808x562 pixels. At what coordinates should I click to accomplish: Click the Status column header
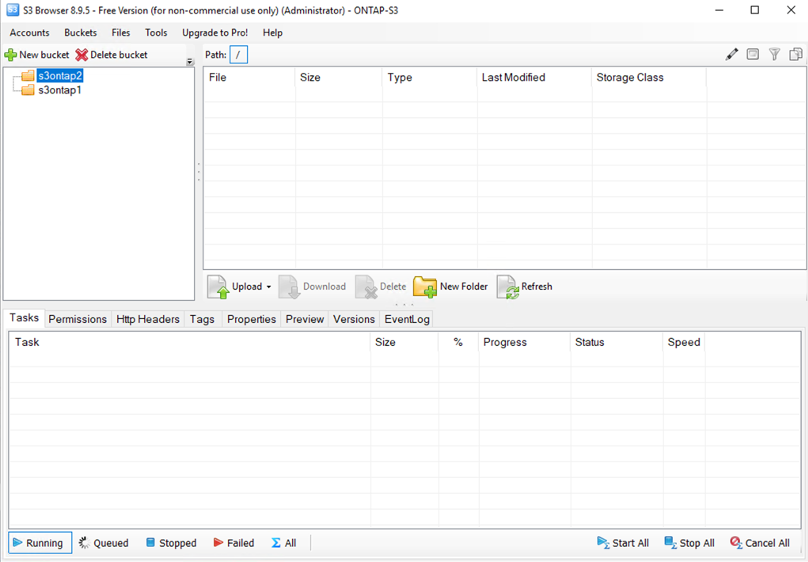[616, 342]
